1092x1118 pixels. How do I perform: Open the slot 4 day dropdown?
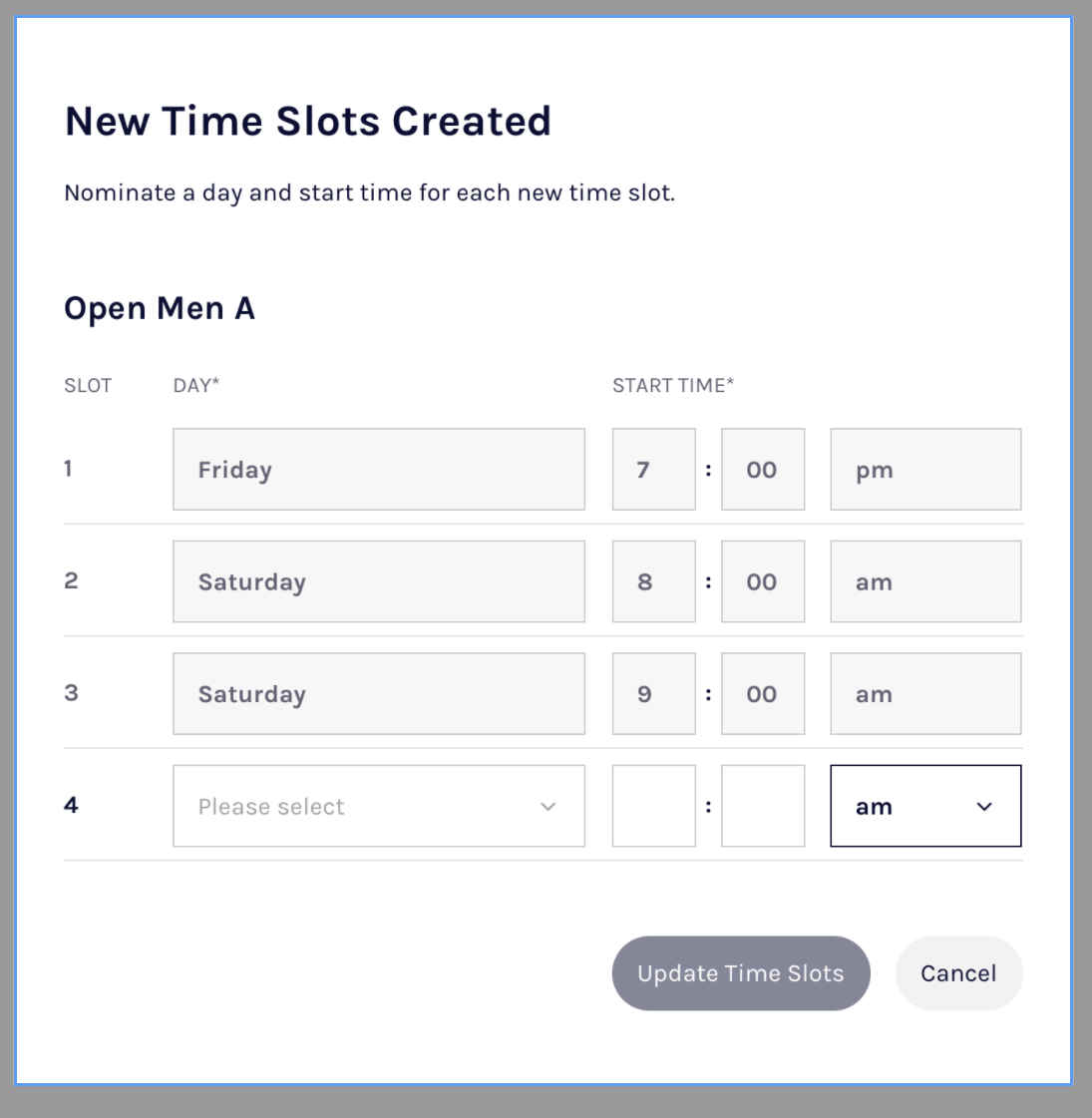pos(378,806)
